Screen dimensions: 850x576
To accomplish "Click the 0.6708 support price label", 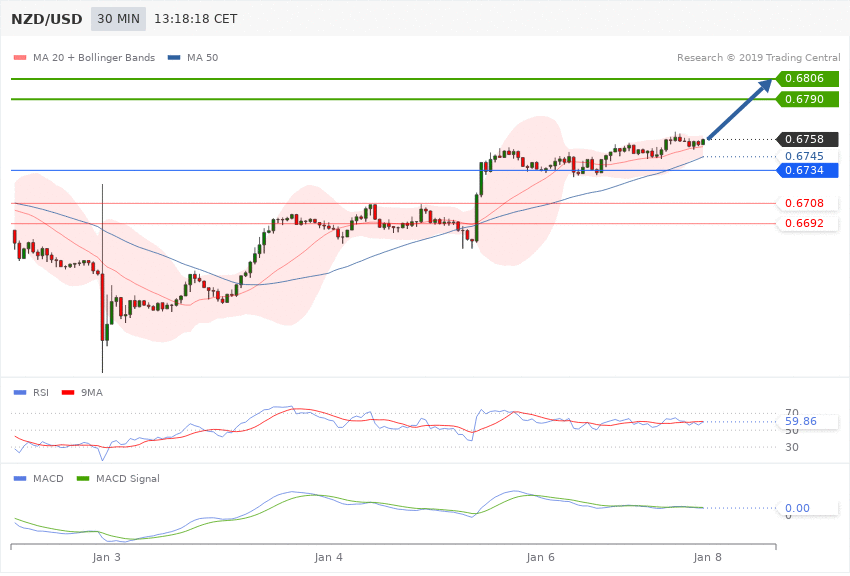I will click(x=807, y=203).
